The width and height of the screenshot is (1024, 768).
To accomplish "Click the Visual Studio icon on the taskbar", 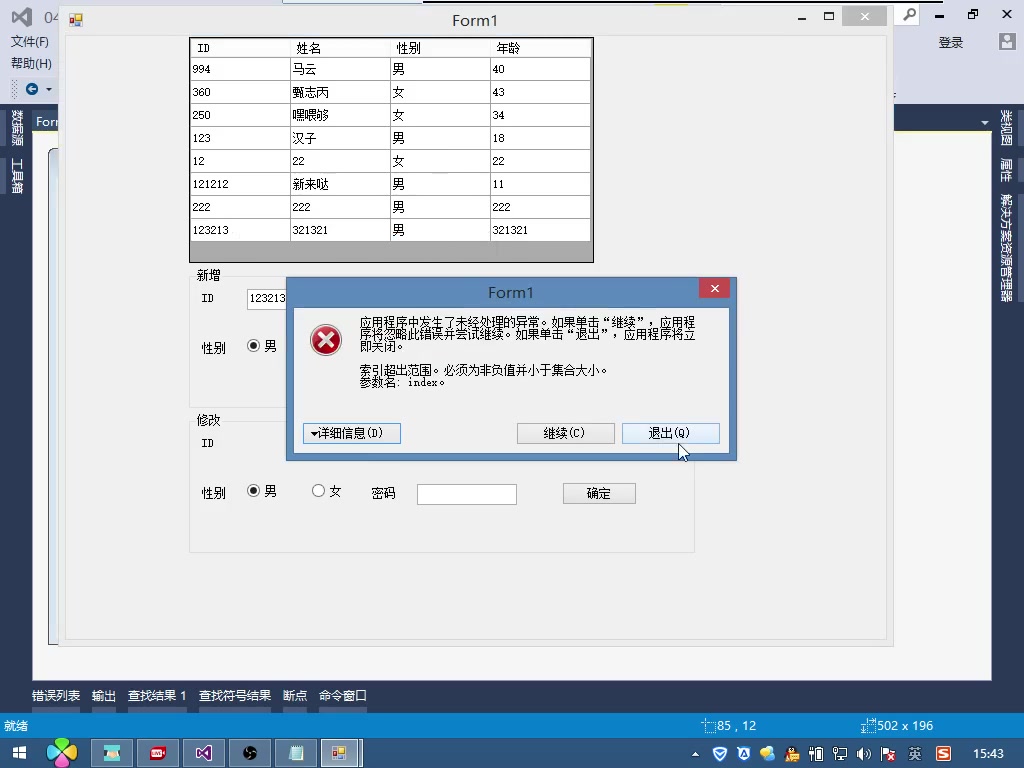I will tap(204, 752).
